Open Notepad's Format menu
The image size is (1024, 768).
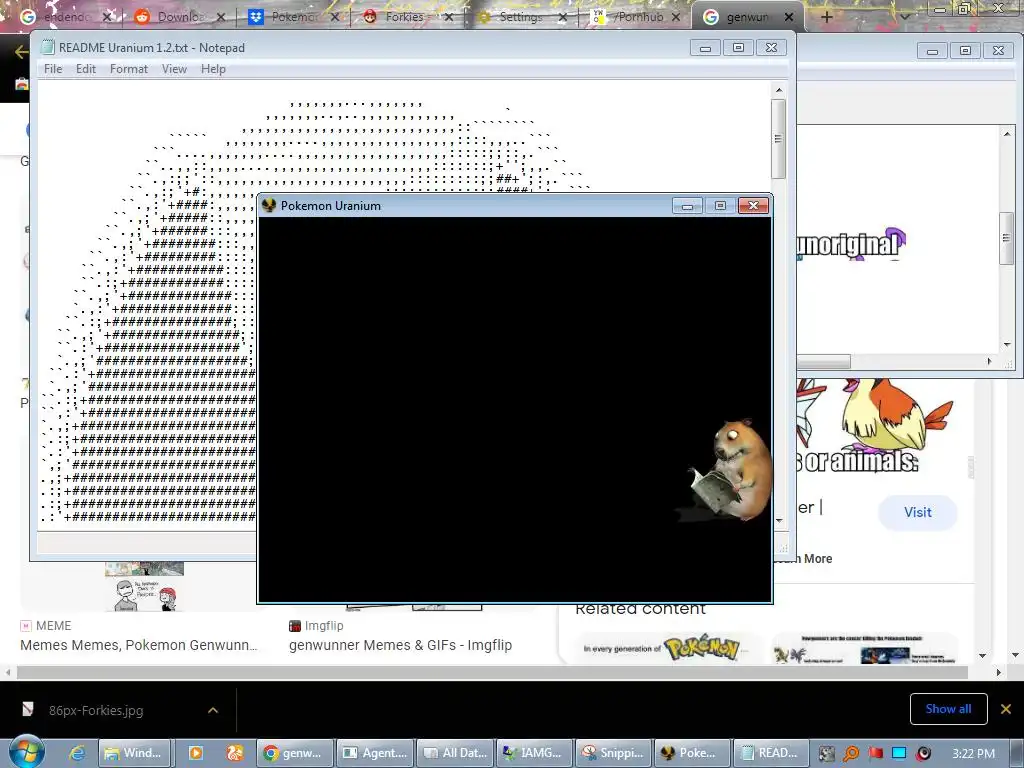pos(129,69)
